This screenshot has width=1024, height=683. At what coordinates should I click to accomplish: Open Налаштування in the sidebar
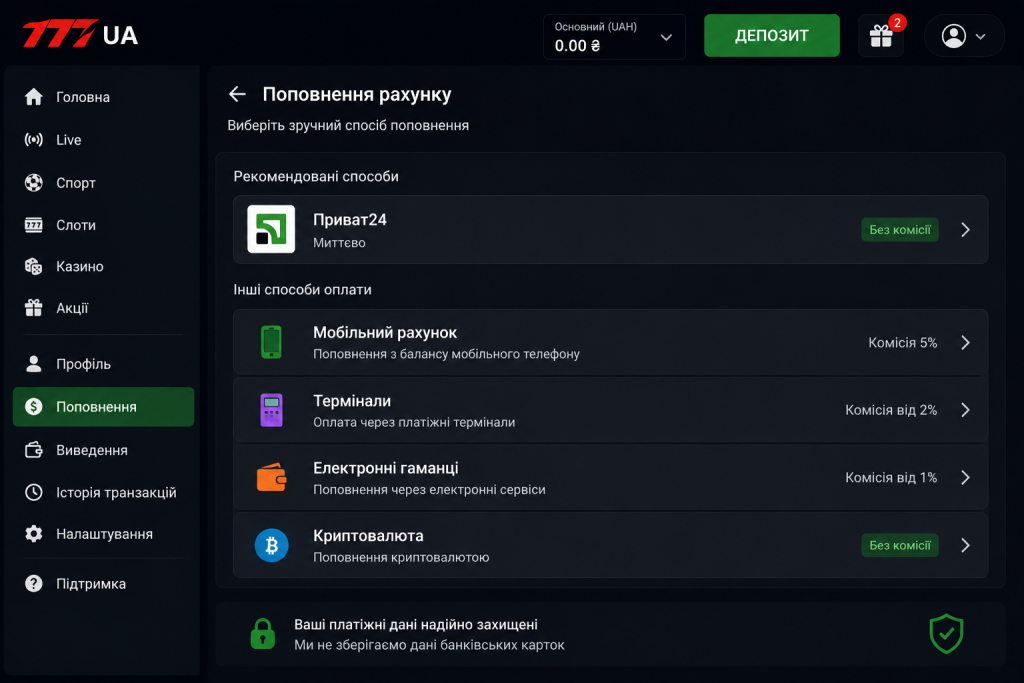pos(104,534)
